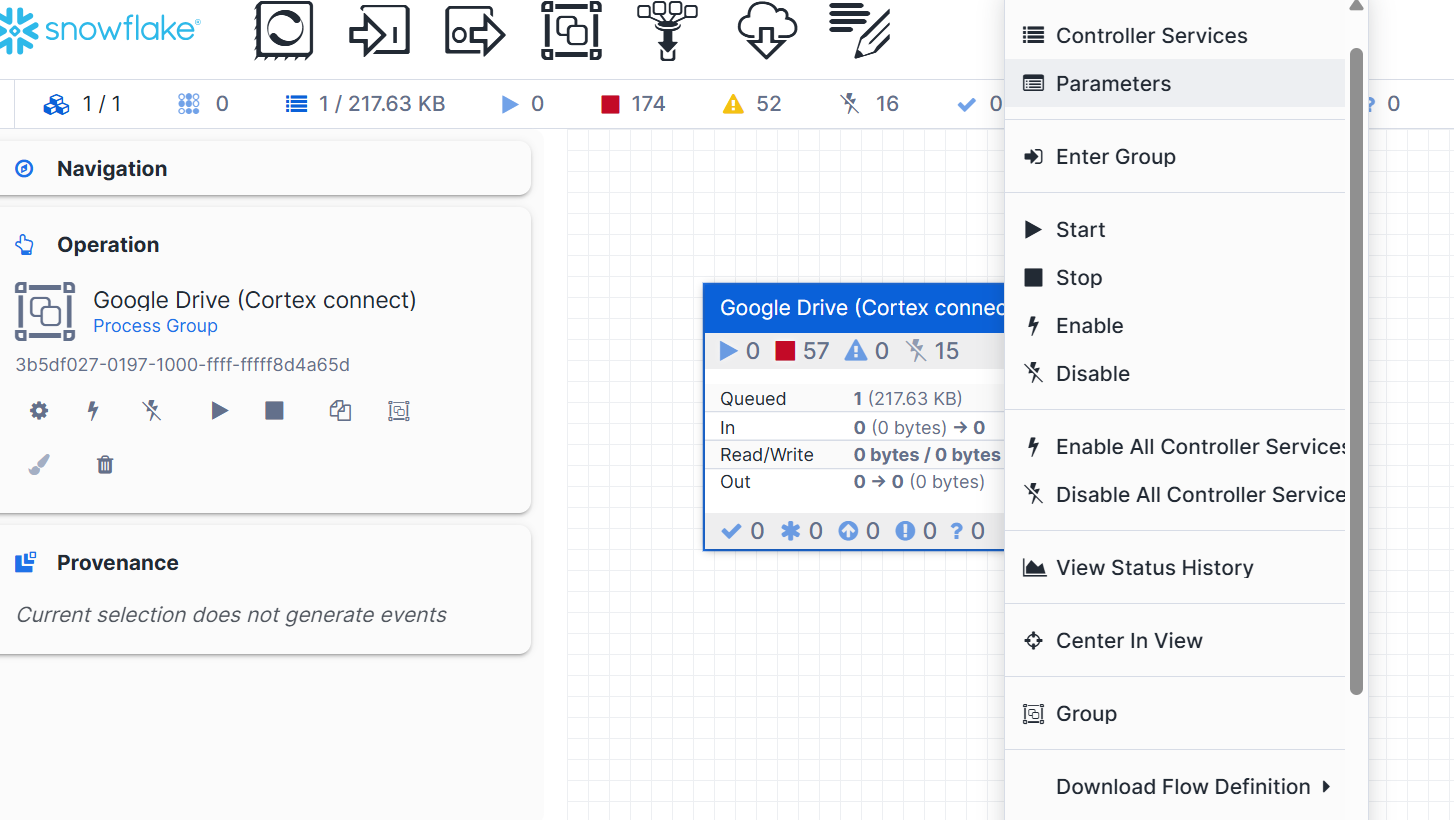Select the Funnel toolbar icon
This screenshot has height=820, width=1454.
(x=667, y=30)
